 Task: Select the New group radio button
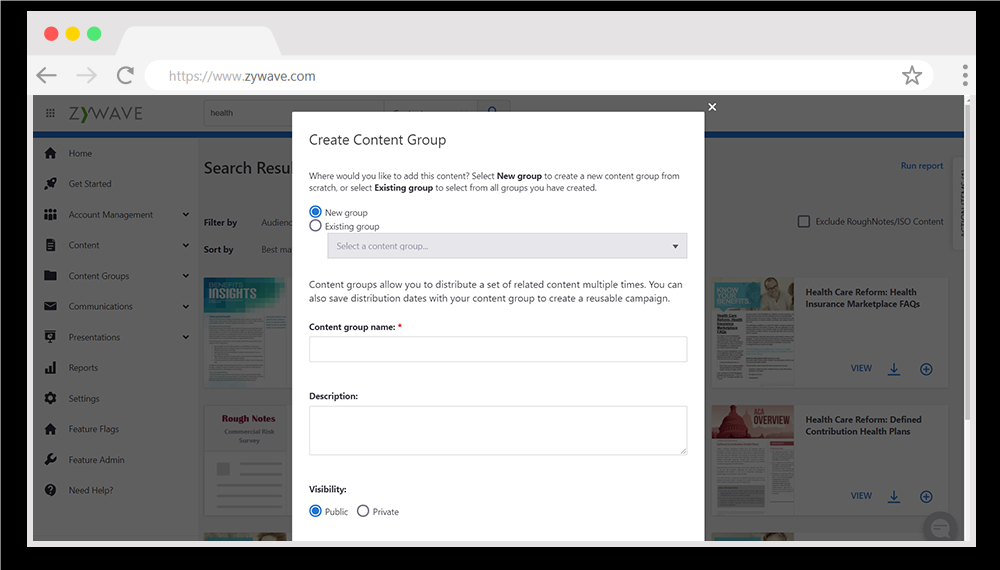[315, 212]
